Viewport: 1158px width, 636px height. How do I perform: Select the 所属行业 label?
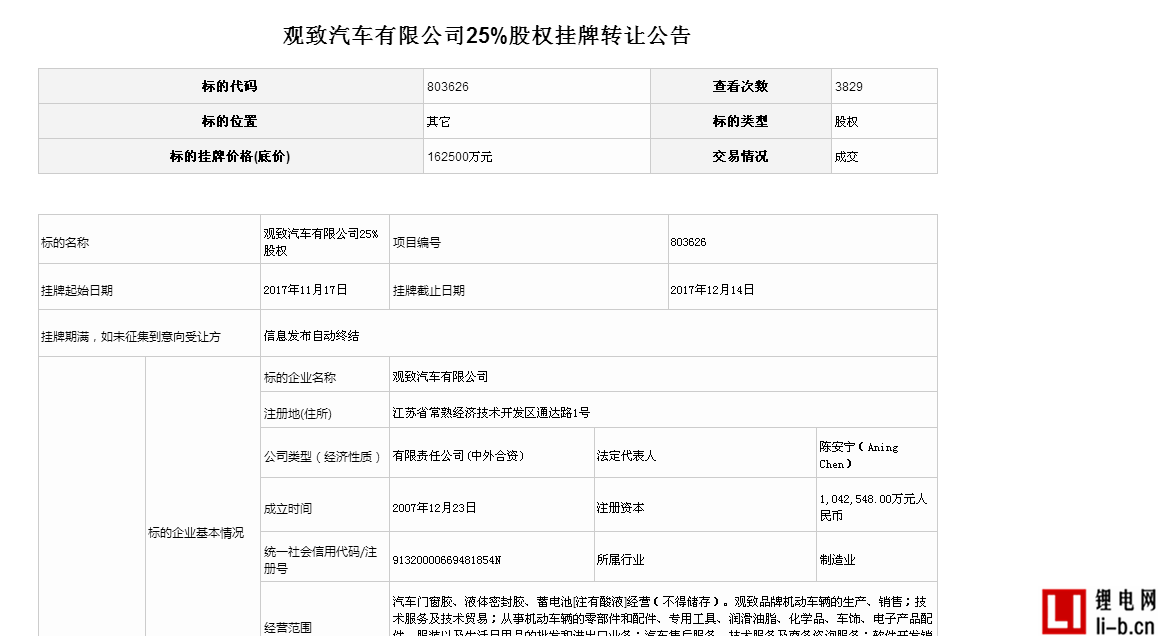[x=620, y=560]
